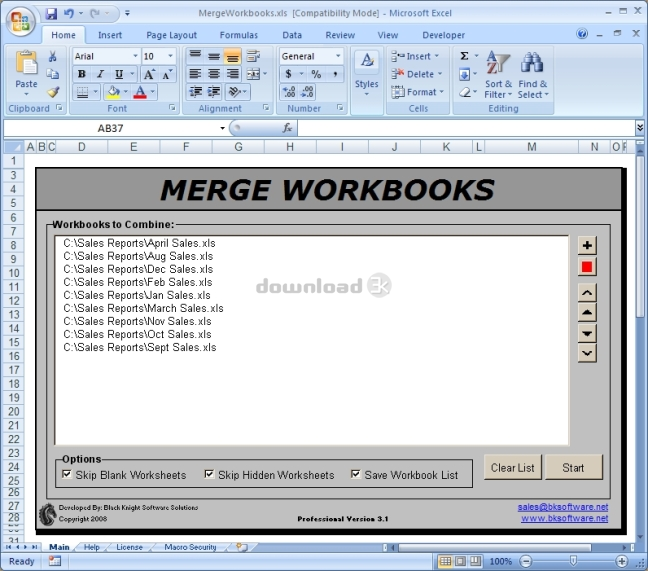The width and height of the screenshot is (648, 571).
Task: Click Increase Decimal
Action: coord(288,92)
